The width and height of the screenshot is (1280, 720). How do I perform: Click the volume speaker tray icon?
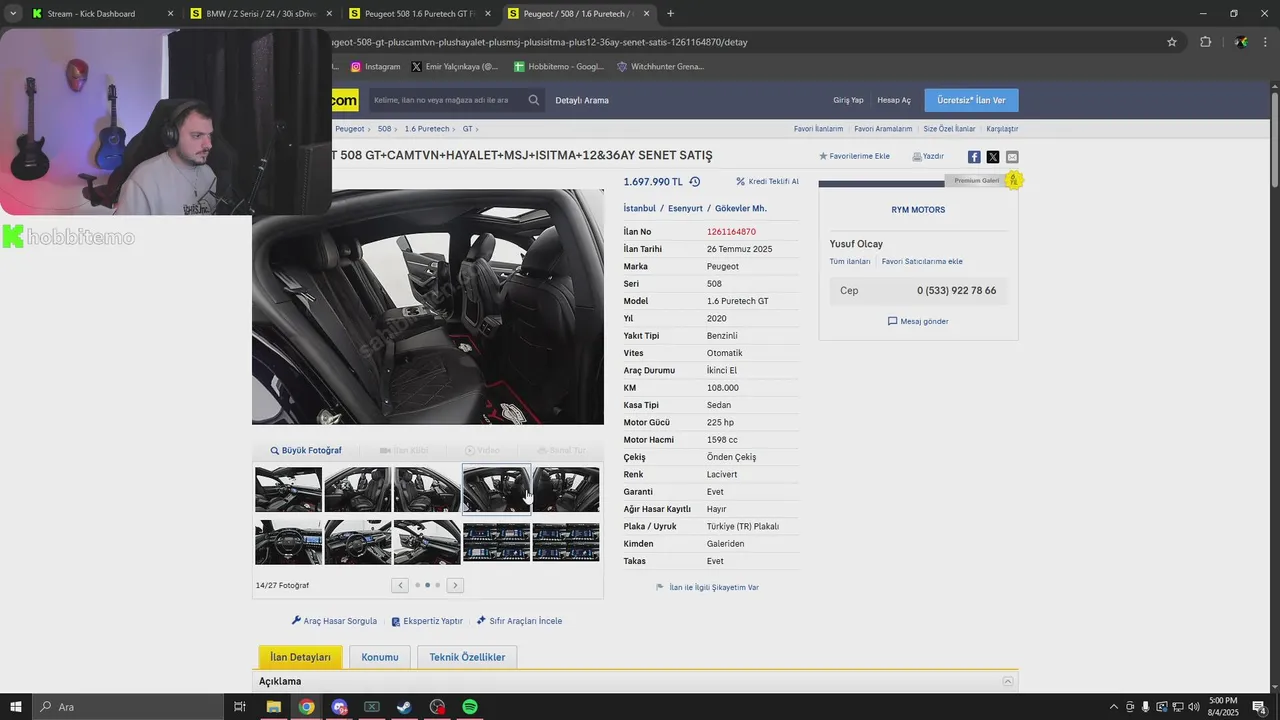1193,707
